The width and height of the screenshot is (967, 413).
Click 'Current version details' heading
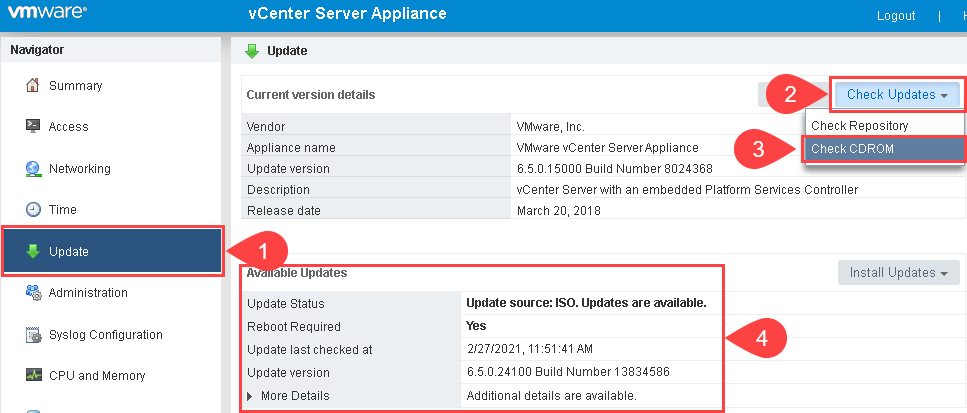311,95
